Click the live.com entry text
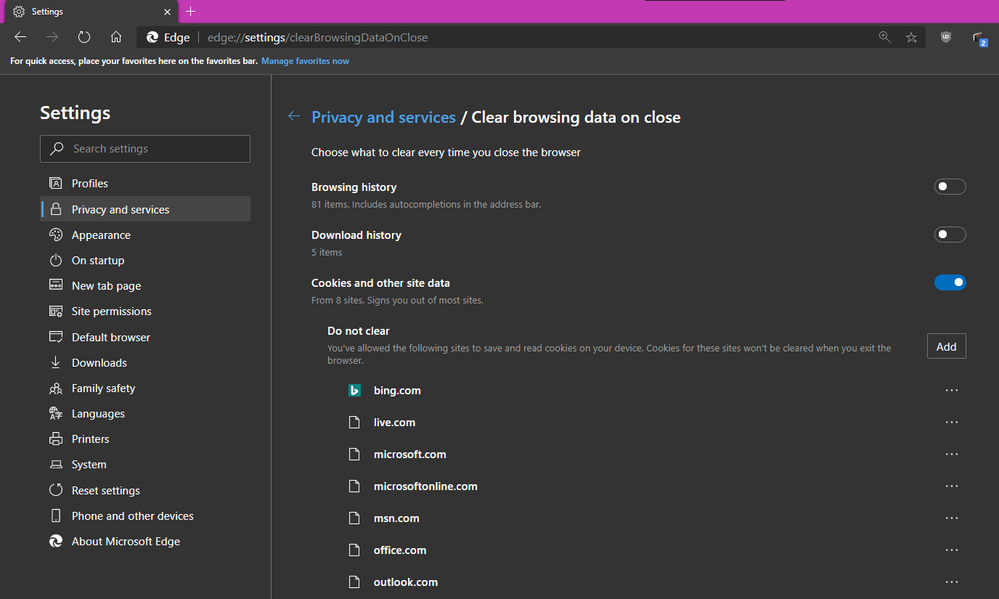 click(394, 422)
